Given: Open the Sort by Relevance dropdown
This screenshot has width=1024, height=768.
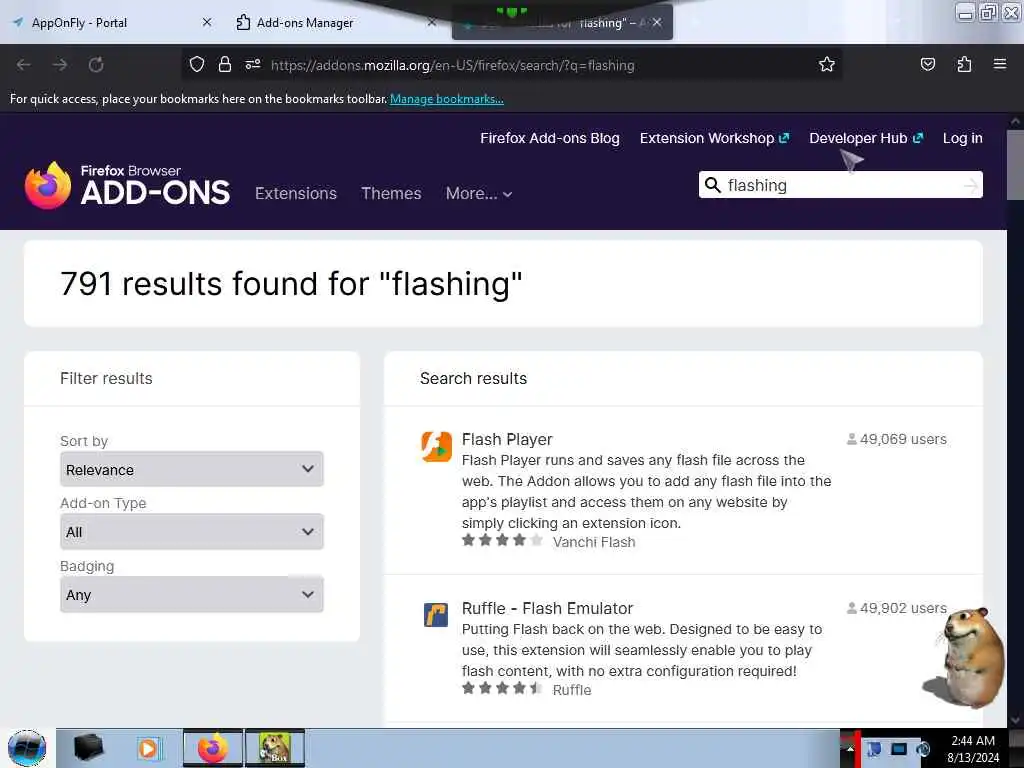Looking at the screenshot, I should coord(191,469).
